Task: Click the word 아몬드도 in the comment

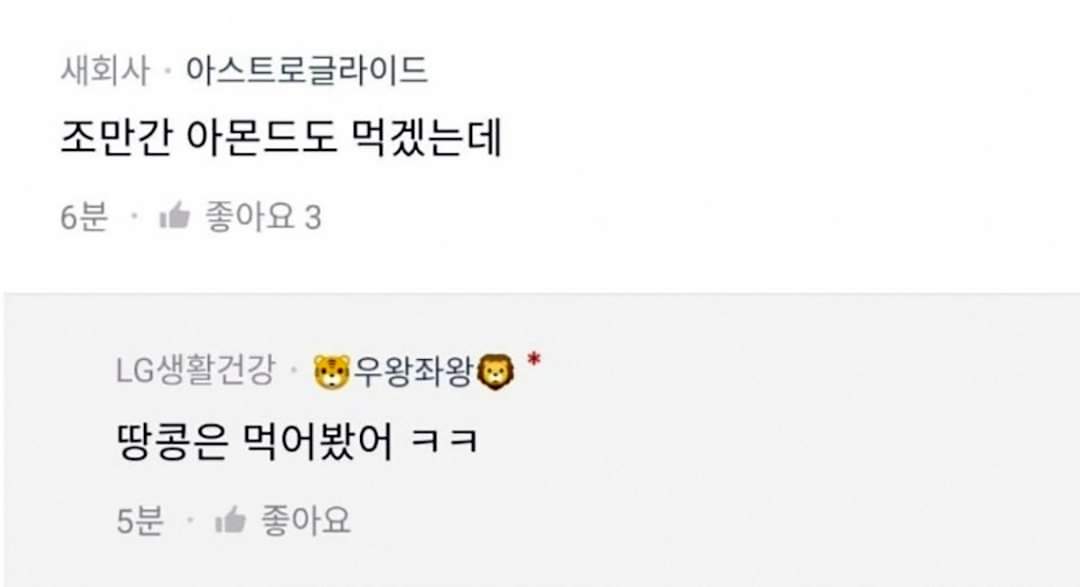Action: (262, 138)
